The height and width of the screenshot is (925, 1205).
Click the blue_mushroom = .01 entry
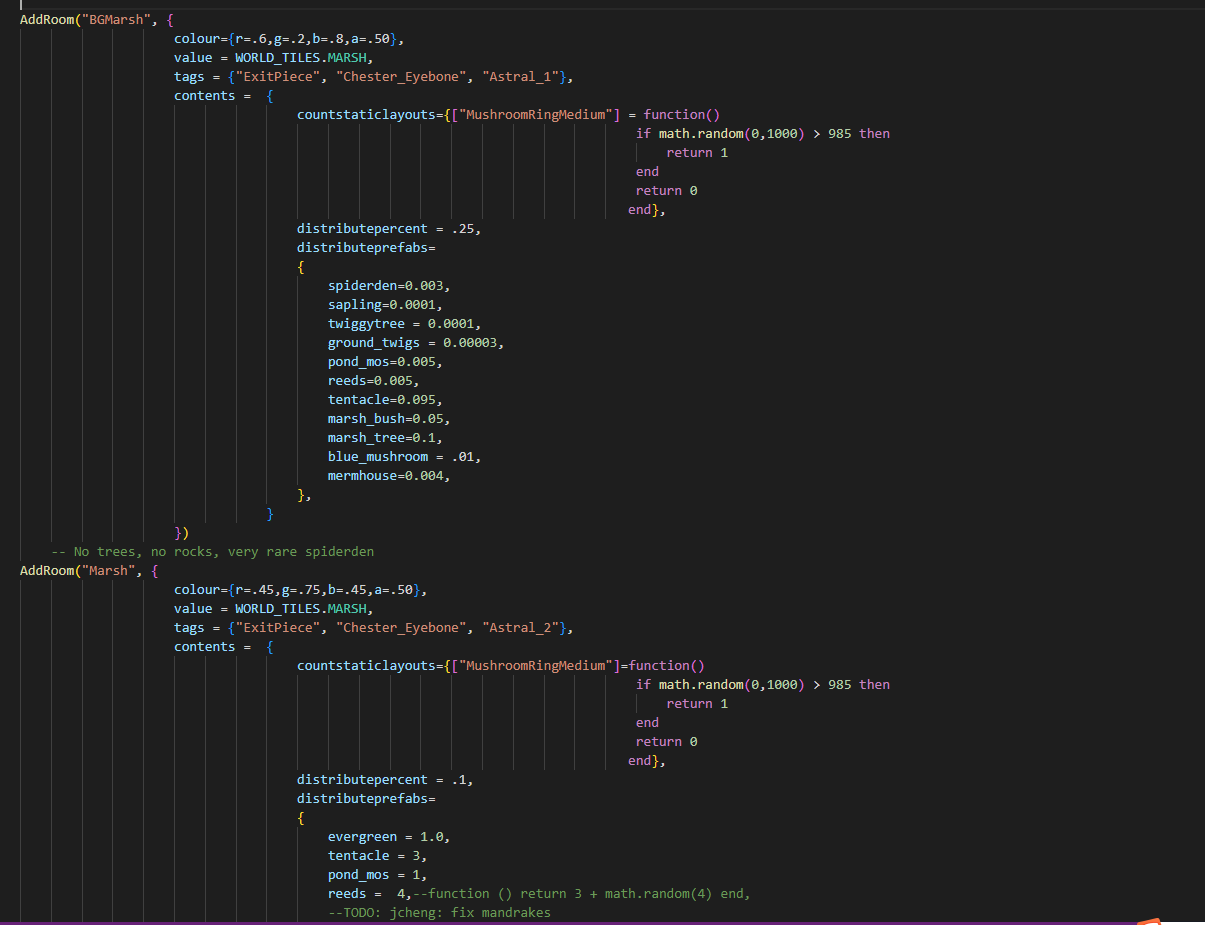click(x=404, y=457)
